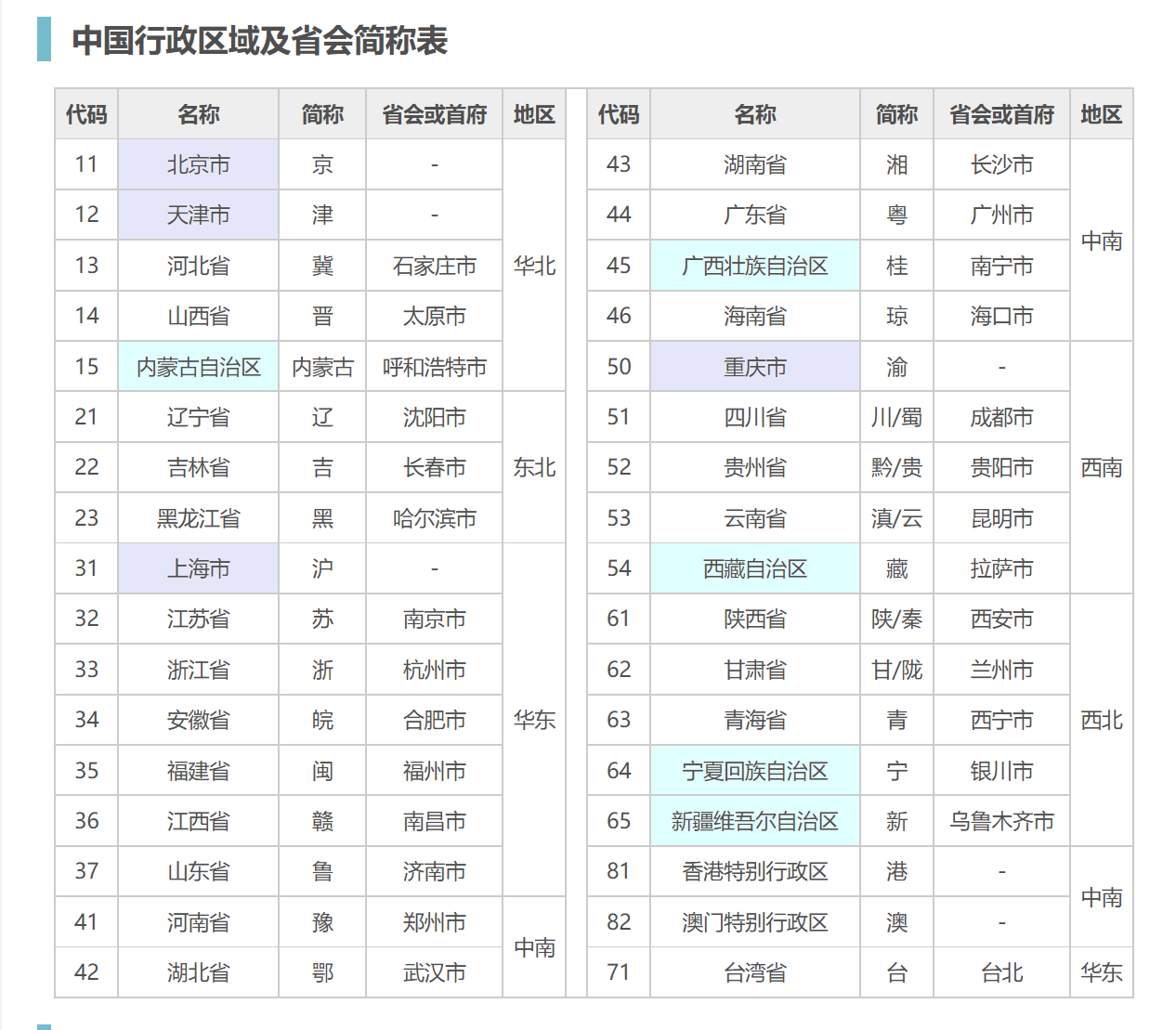Select the 重庆市 highlighted cell

[x=754, y=367]
